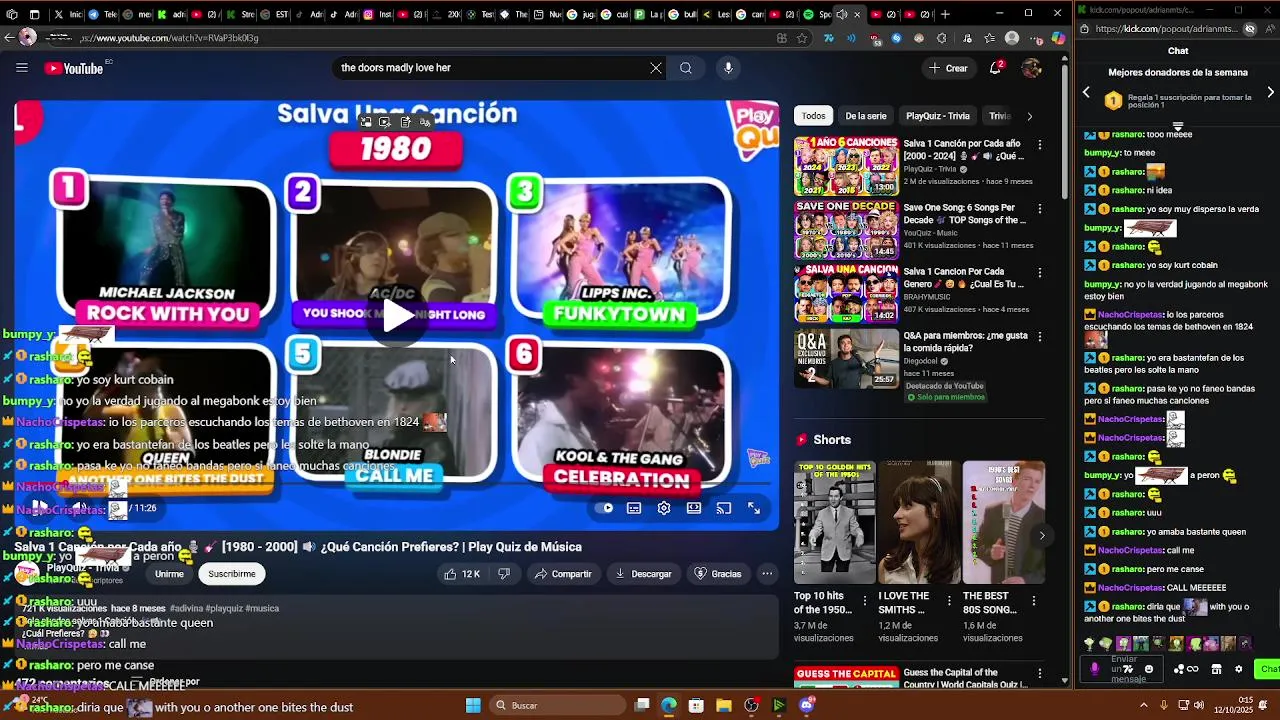Viewport: 1280px width, 720px height.
Task: Dislike the video
Action: tap(504, 574)
